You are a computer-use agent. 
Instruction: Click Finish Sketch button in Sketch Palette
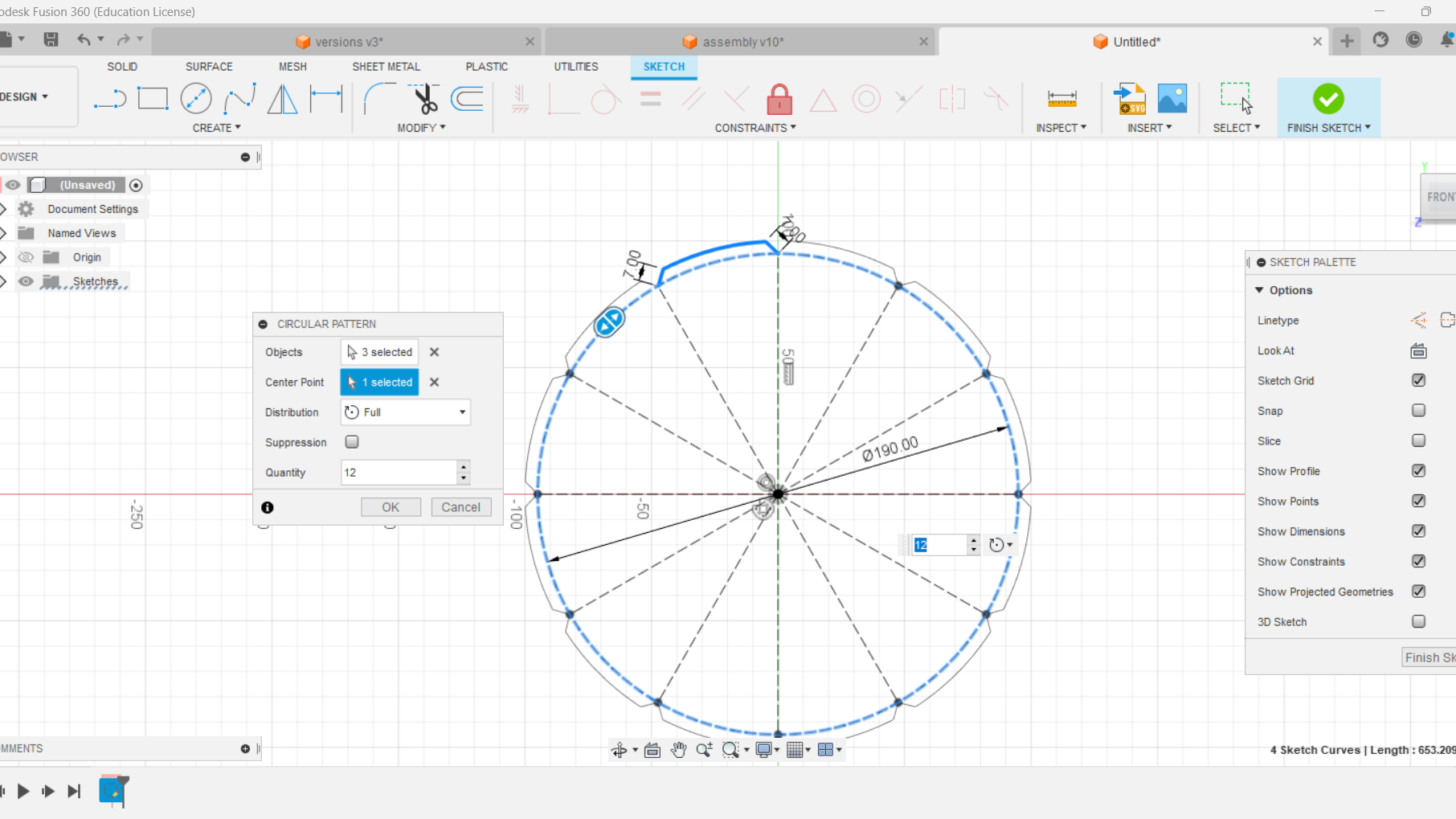(x=1429, y=657)
